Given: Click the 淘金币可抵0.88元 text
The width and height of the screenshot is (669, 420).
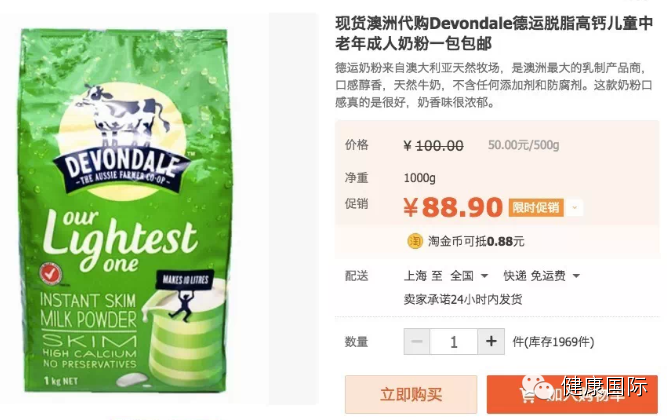Looking at the screenshot, I should 476,242.
